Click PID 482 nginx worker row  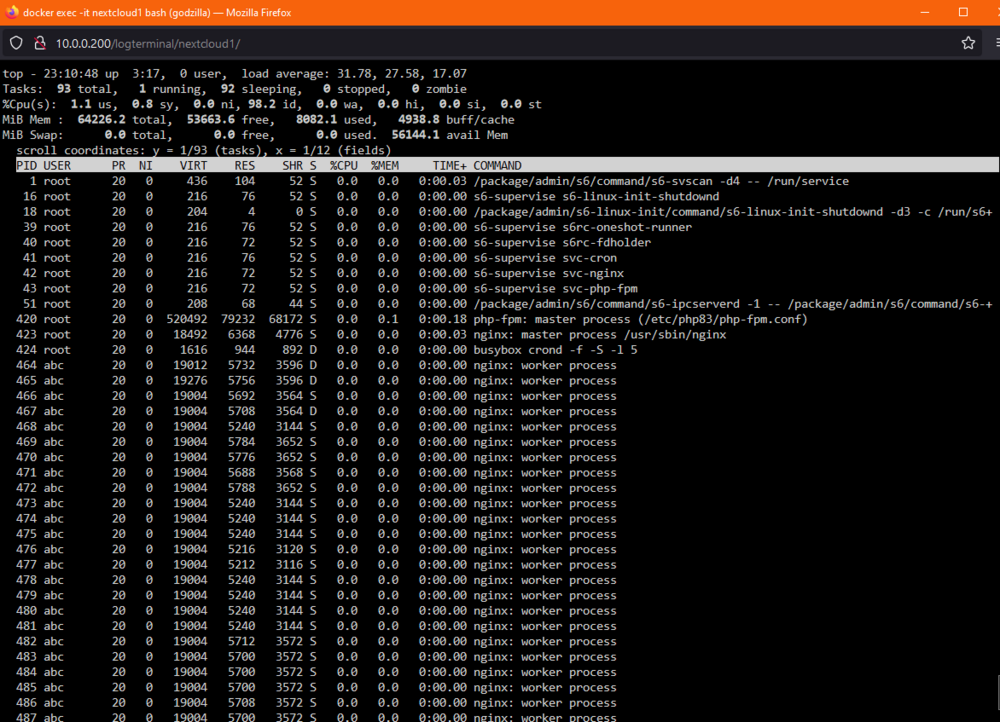(316, 641)
